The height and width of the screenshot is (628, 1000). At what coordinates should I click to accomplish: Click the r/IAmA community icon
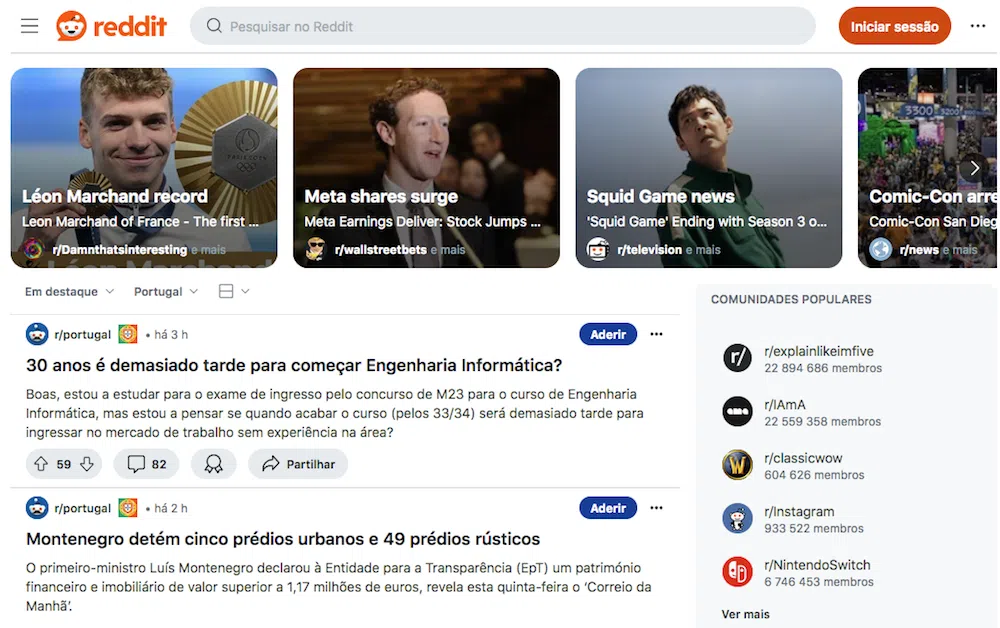click(737, 412)
